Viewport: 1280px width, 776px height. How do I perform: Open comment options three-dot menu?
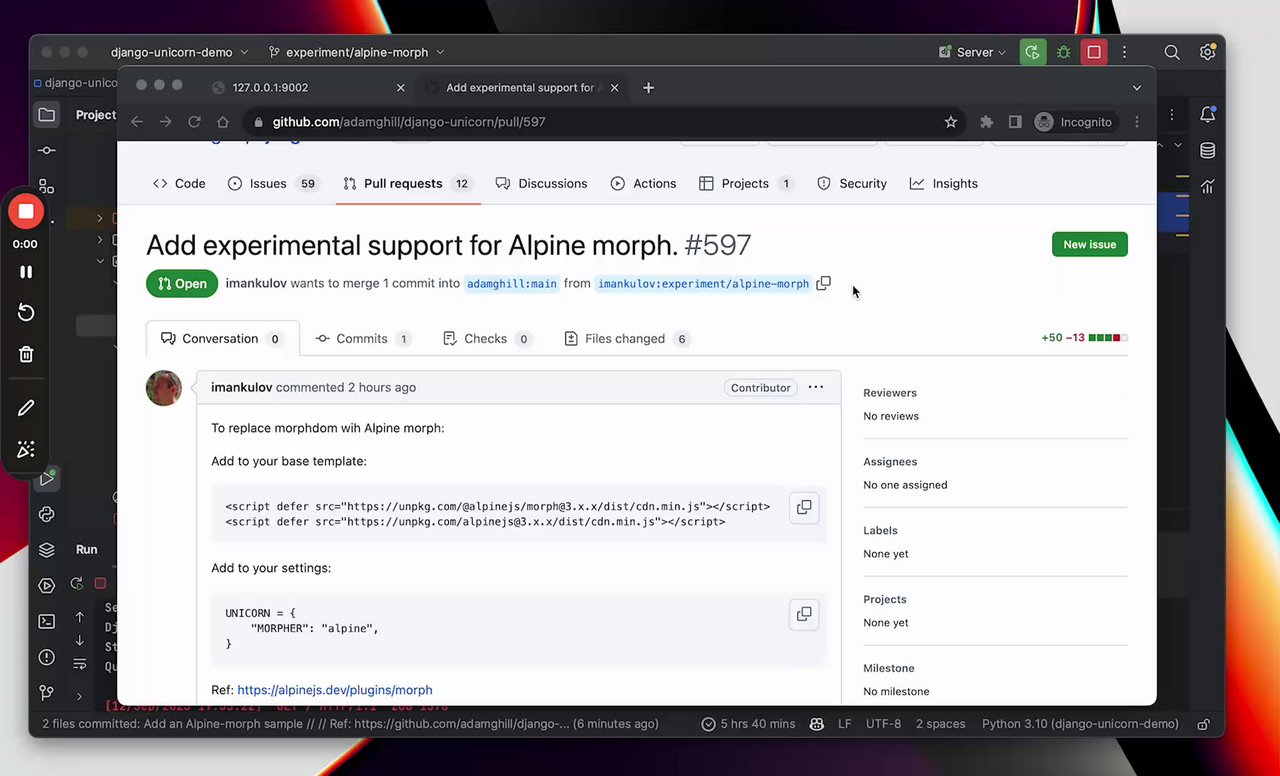point(816,387)
